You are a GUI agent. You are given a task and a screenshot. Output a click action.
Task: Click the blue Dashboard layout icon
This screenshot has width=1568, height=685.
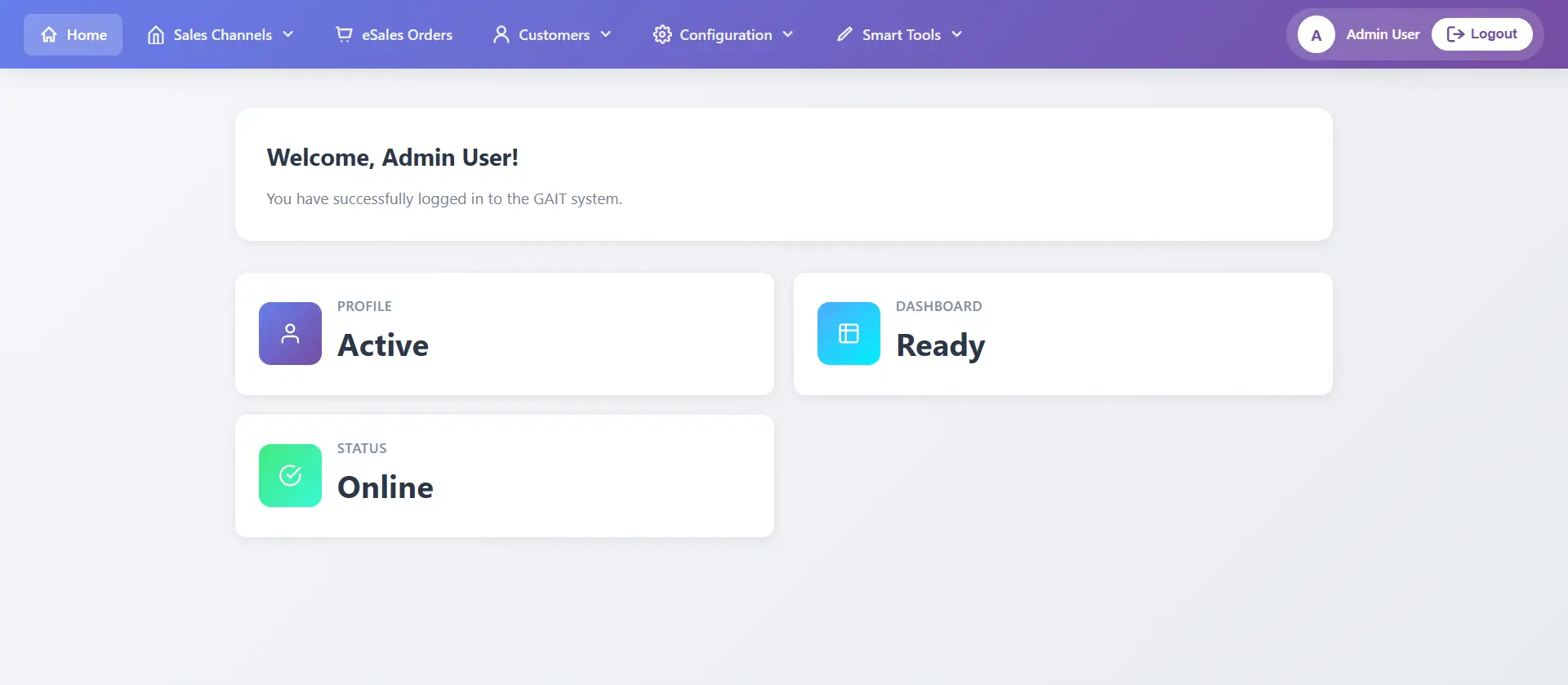tap(849, 333)
